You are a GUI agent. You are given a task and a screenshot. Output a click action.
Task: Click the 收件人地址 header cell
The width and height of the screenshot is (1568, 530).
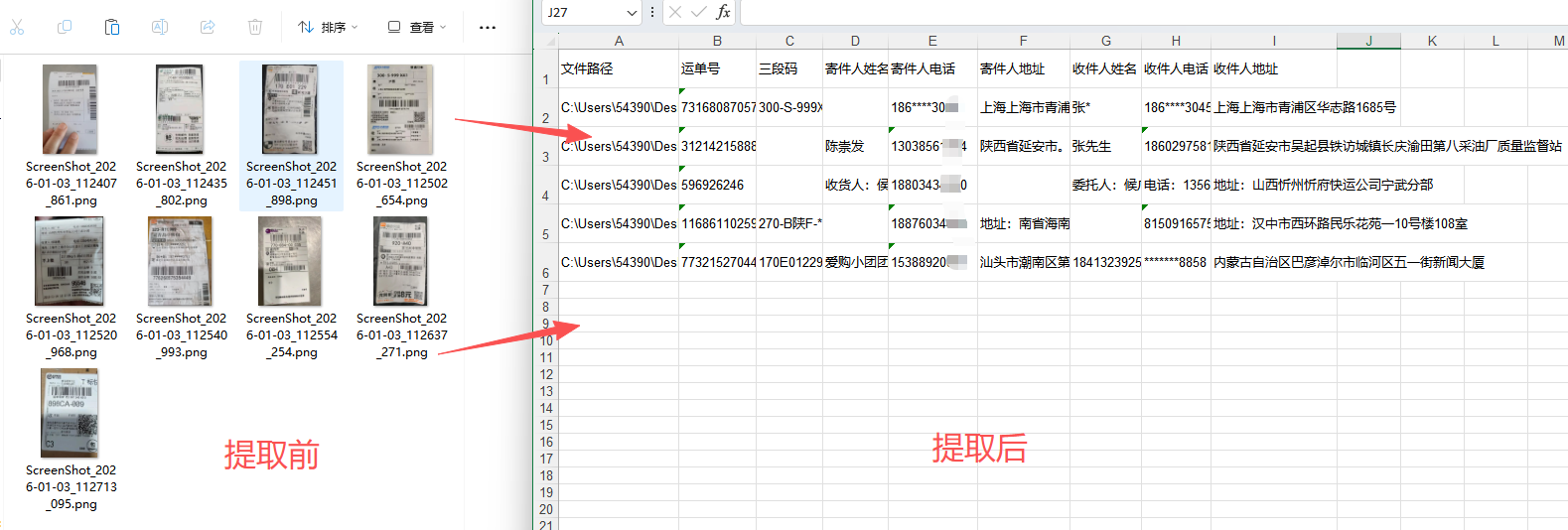[1274, 68]
